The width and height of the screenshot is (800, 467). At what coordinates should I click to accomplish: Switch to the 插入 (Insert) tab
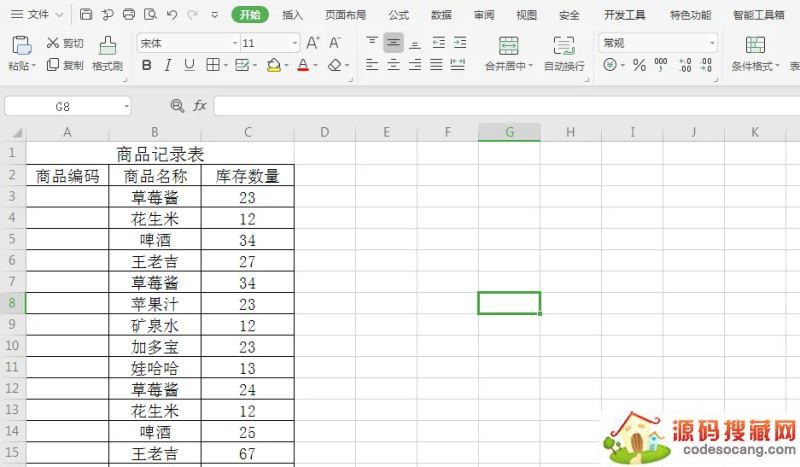pyautogui.click(x=292, y=15)
